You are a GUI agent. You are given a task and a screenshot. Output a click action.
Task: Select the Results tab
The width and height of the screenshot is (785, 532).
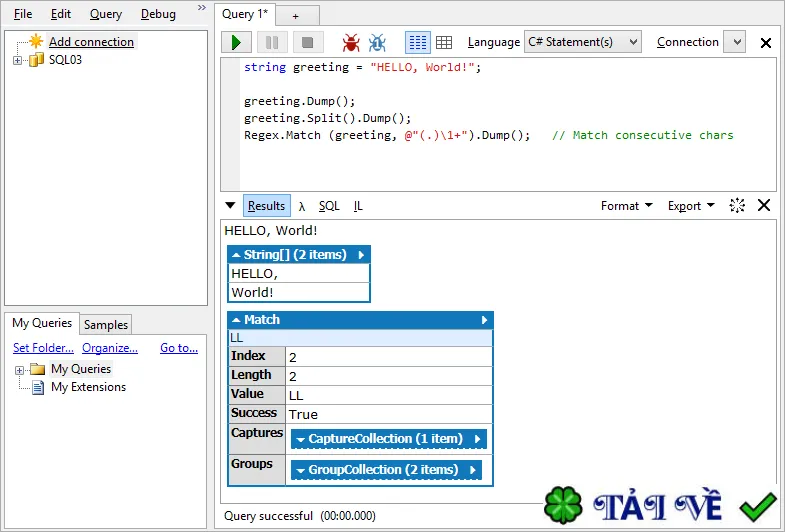point(266,206)
